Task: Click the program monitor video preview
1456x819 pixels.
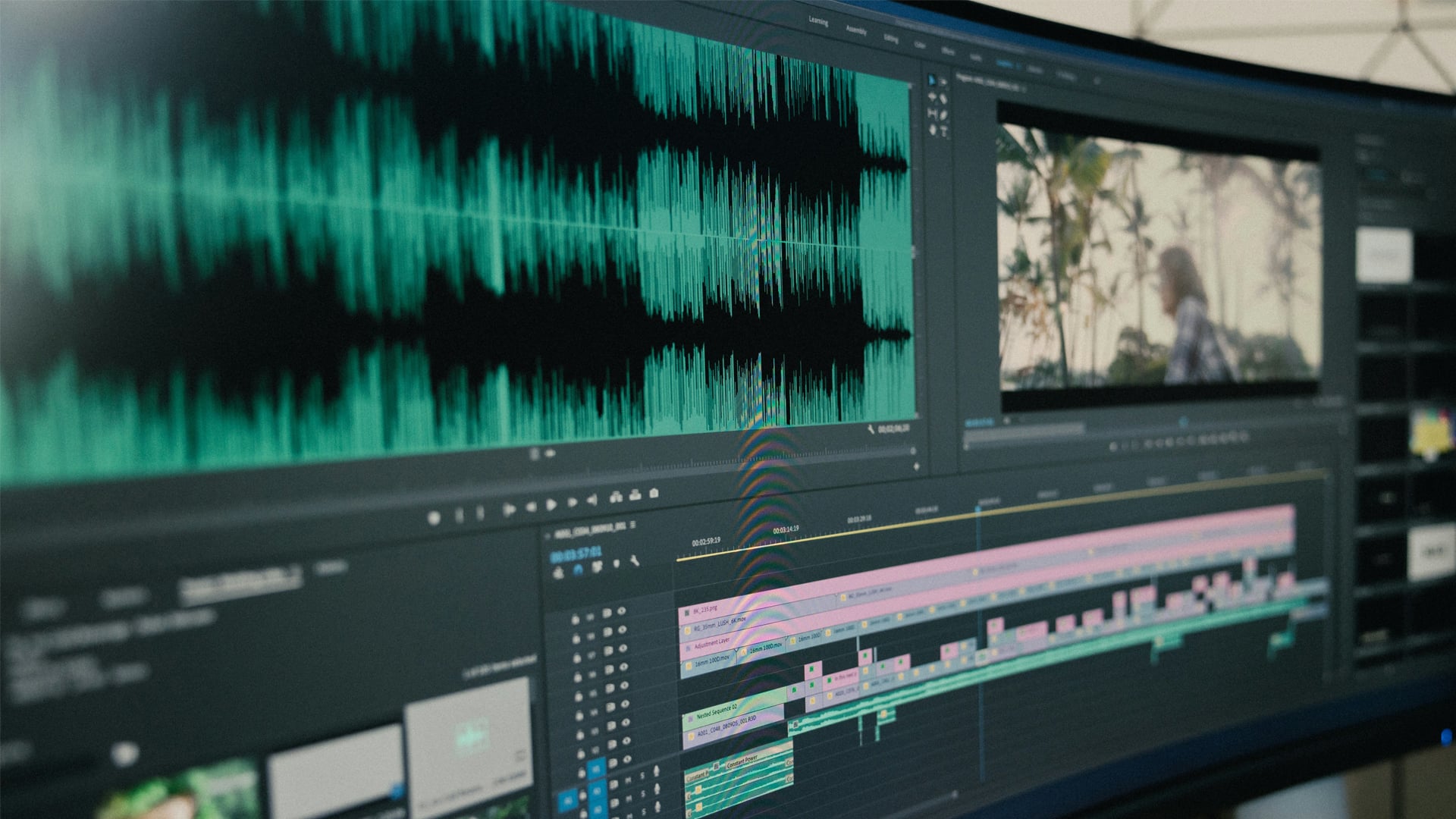Action: [x=1159, y=258]
